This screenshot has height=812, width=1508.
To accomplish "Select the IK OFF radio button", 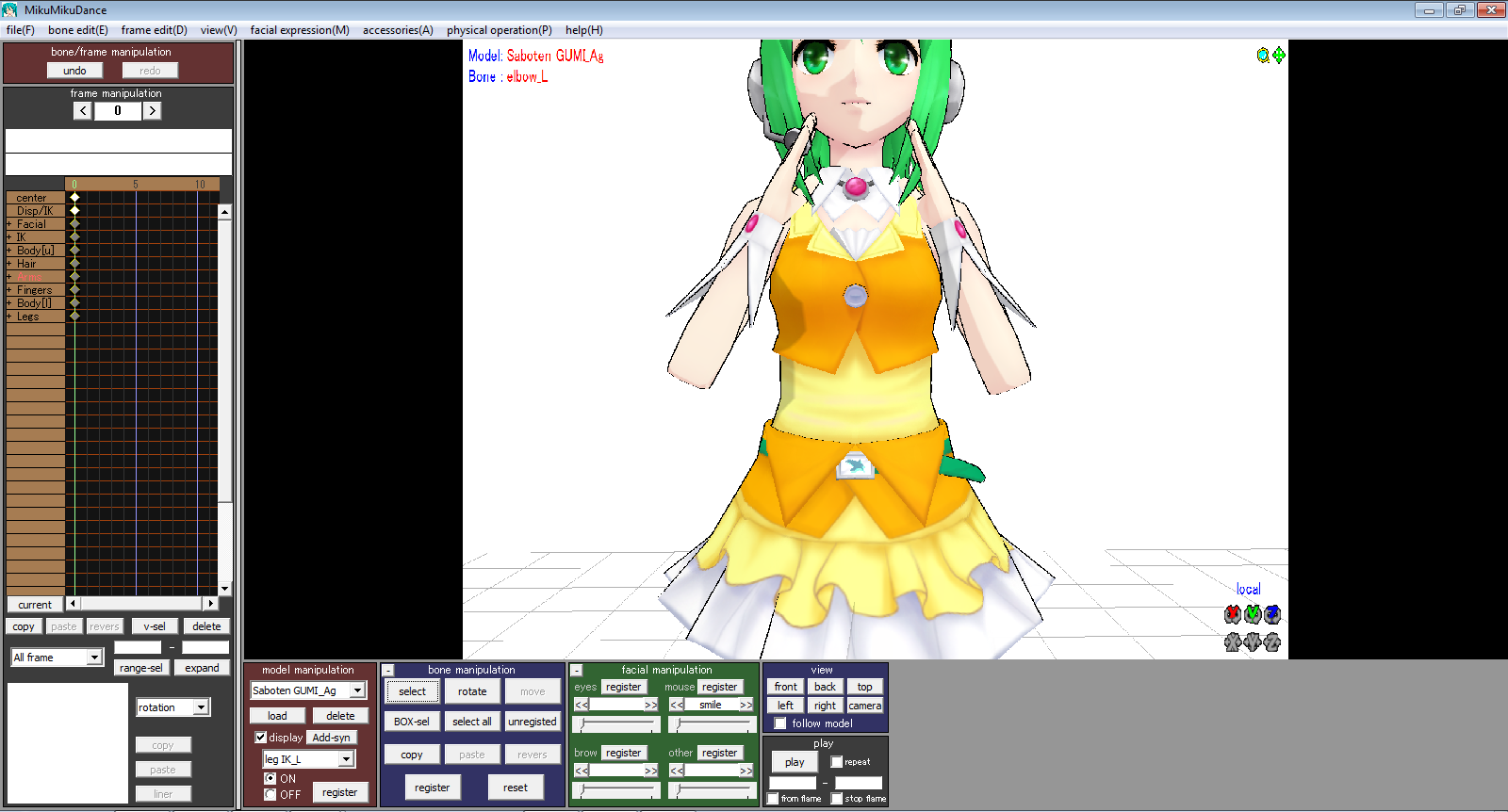I will [270, 795].
